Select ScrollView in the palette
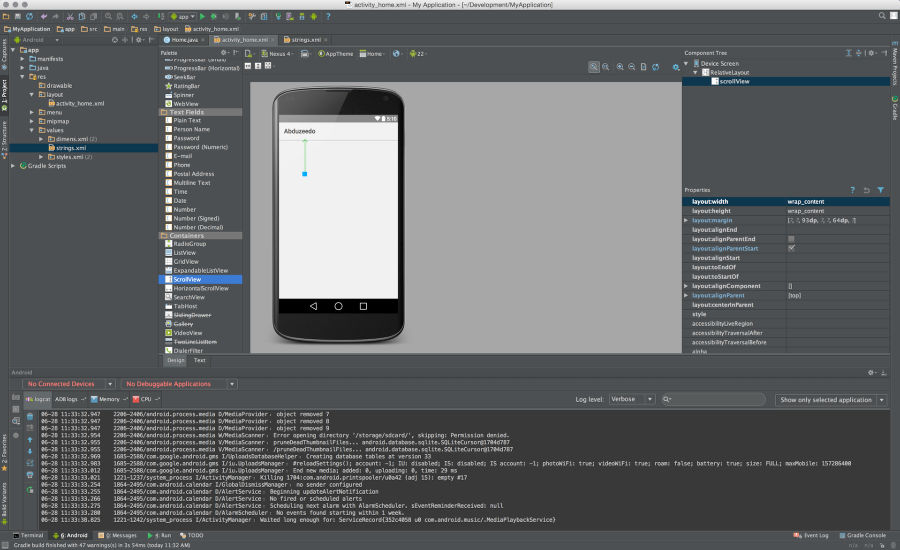Image resolution: width=900 pixels, height=550 pixels. pyautogui.click(x=200, y=280)
